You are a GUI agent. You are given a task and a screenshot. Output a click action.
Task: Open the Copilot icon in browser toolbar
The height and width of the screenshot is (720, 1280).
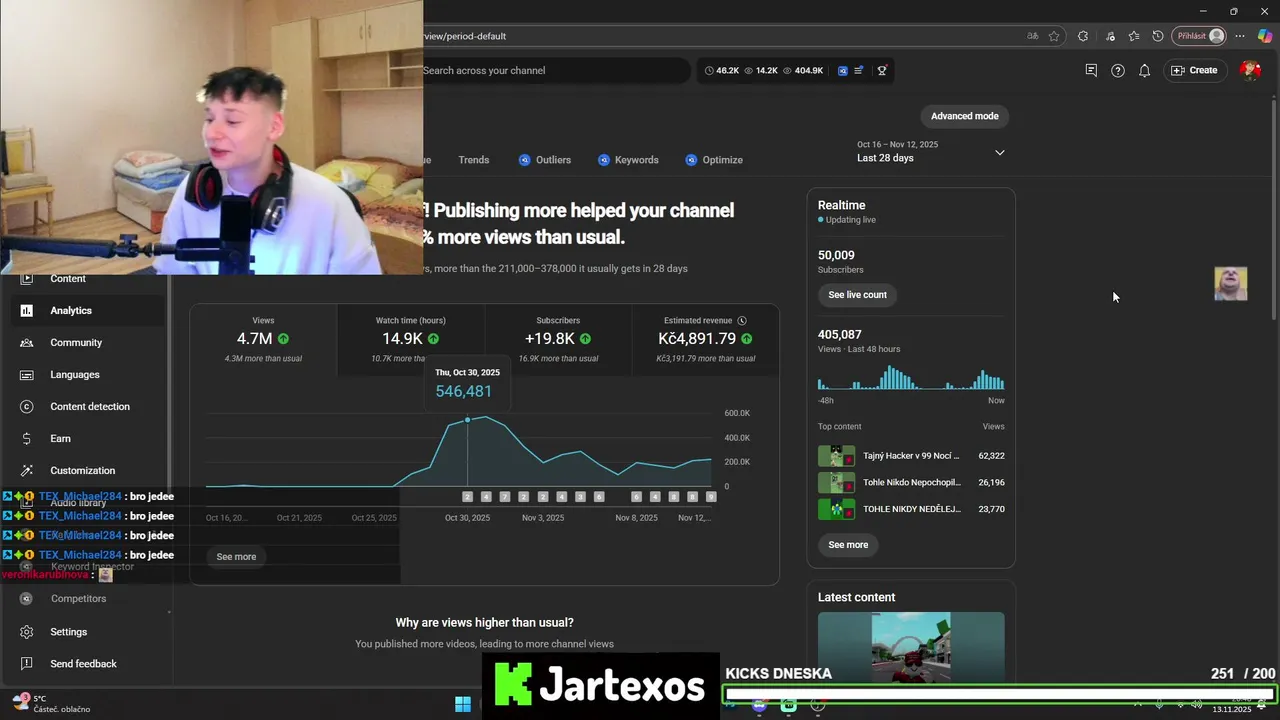[x=1265, y=36]
